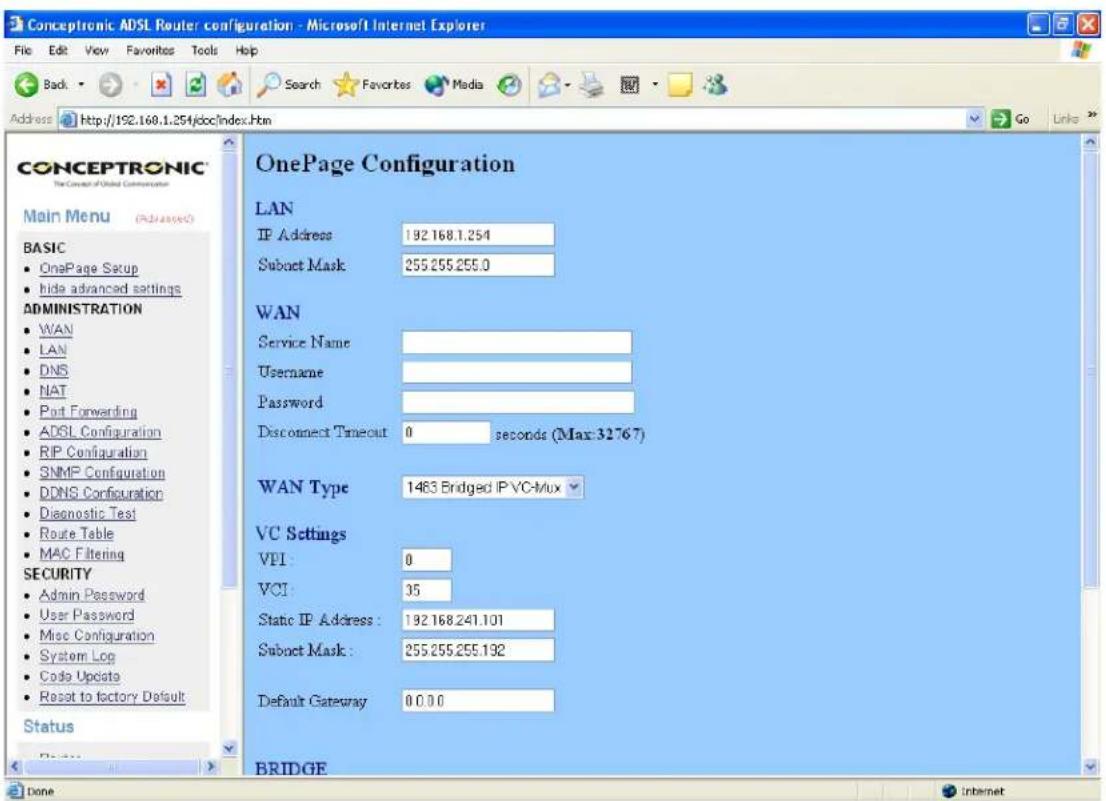Viewport: 1106px width, 801px height.
Task: Click the History icon
Action: click(509, 85)
